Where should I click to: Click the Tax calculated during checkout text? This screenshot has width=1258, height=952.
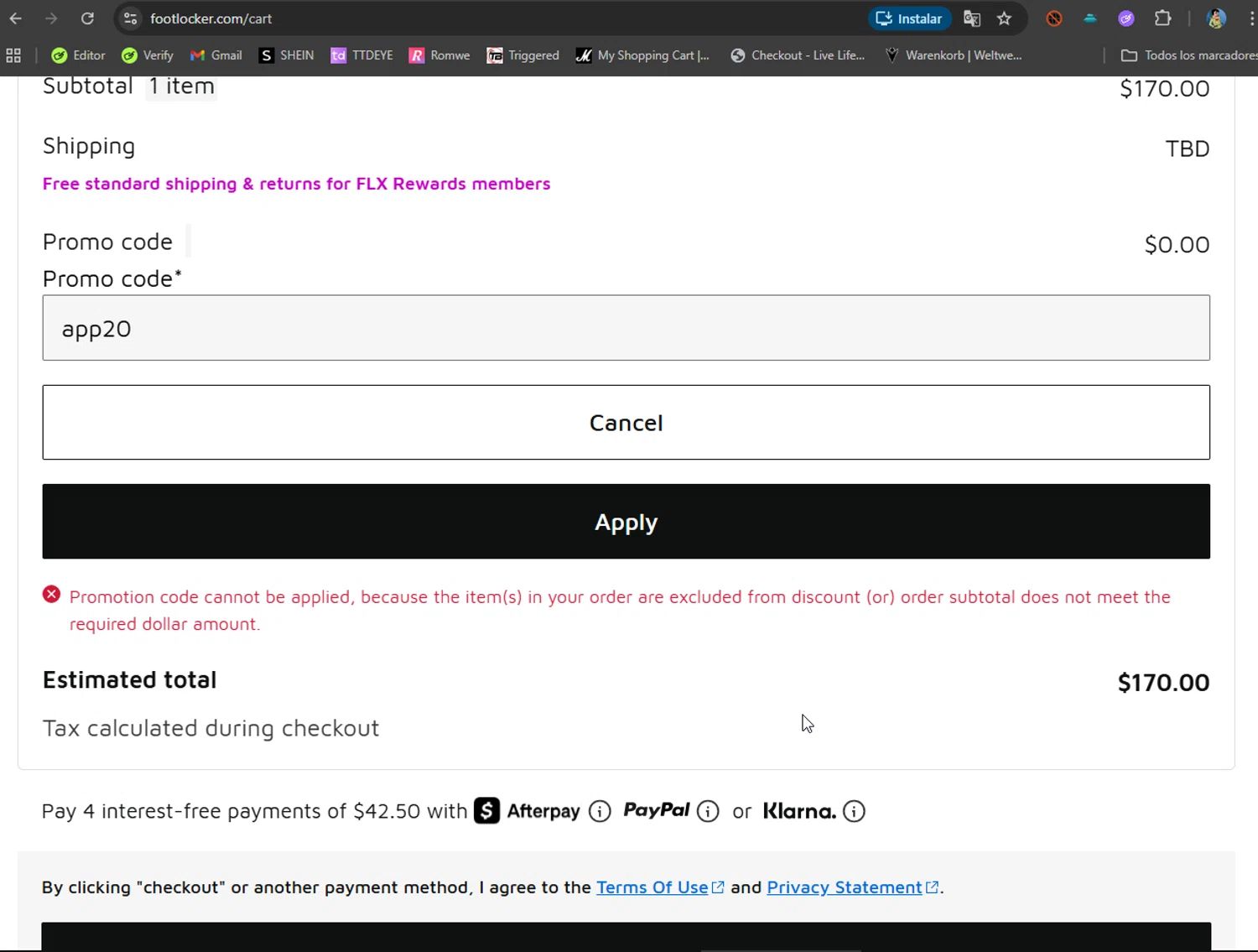click(x=211, y=728)
